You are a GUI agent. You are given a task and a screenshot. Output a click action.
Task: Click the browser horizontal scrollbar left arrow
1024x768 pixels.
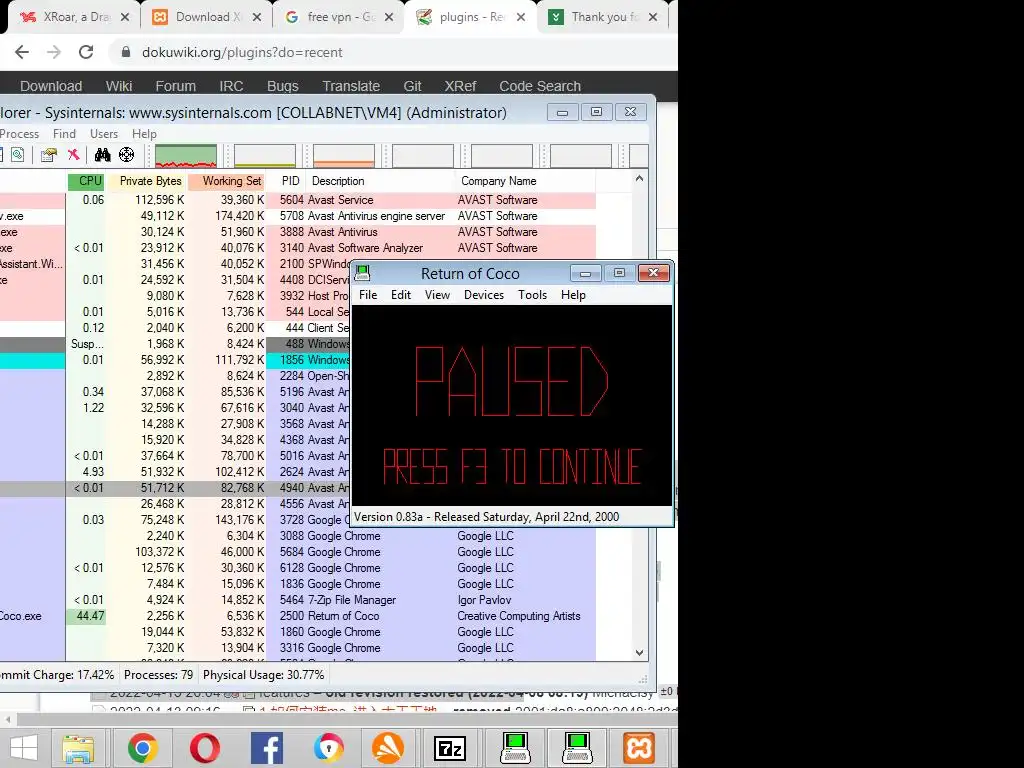(8, 720)
